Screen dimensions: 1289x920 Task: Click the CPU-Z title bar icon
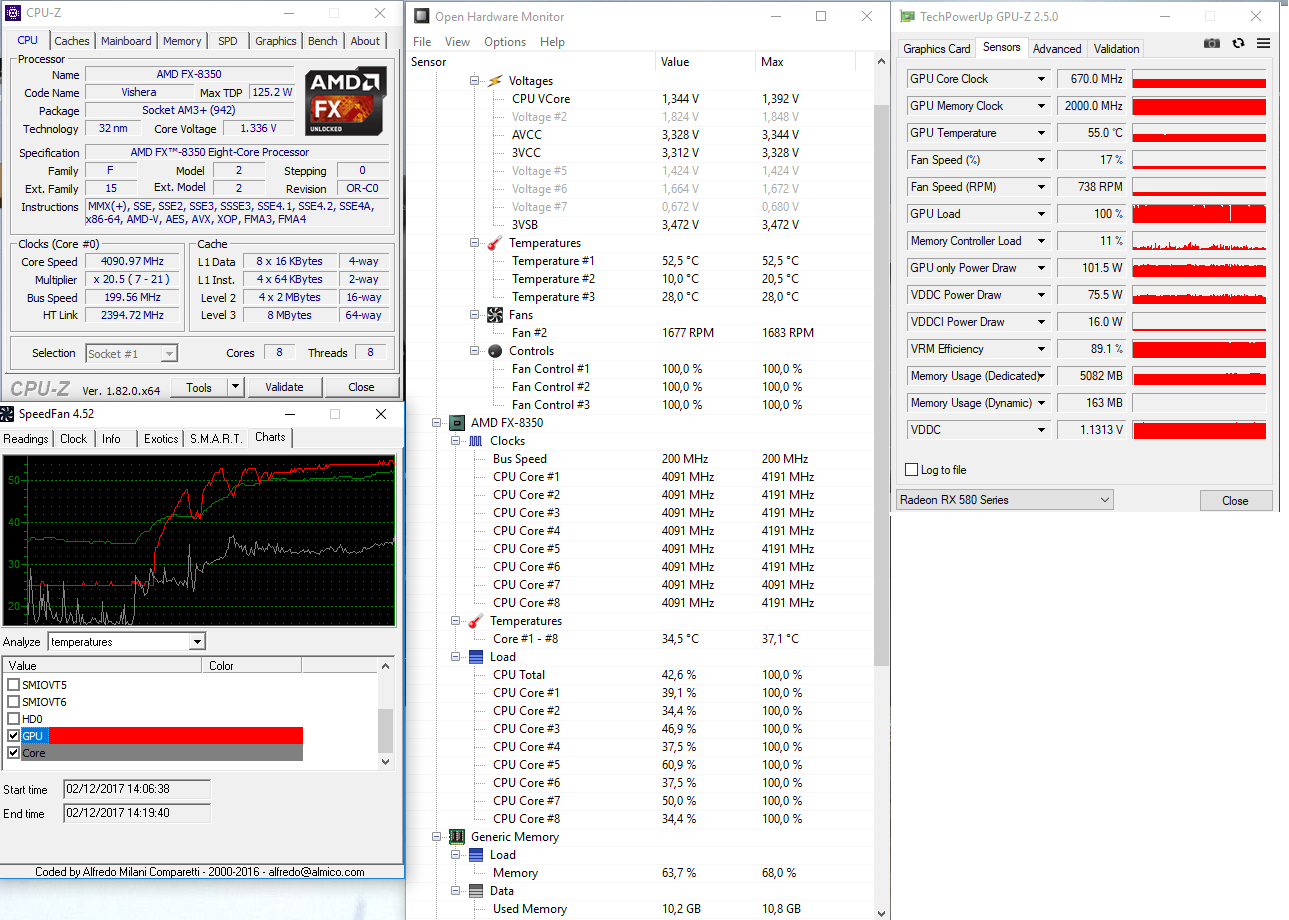click(12, 14)
